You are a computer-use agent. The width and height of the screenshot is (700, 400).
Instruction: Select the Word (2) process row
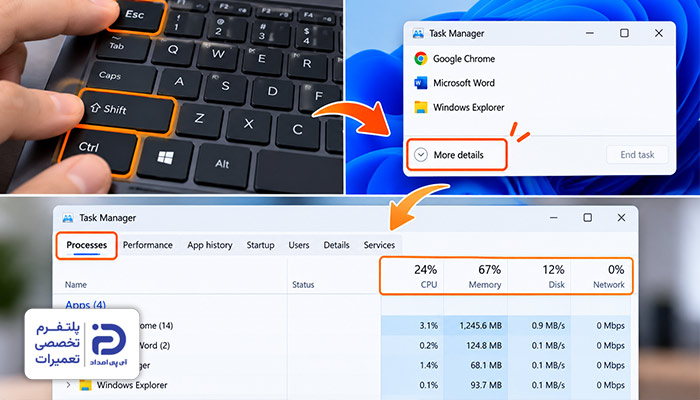coord(342,346)
